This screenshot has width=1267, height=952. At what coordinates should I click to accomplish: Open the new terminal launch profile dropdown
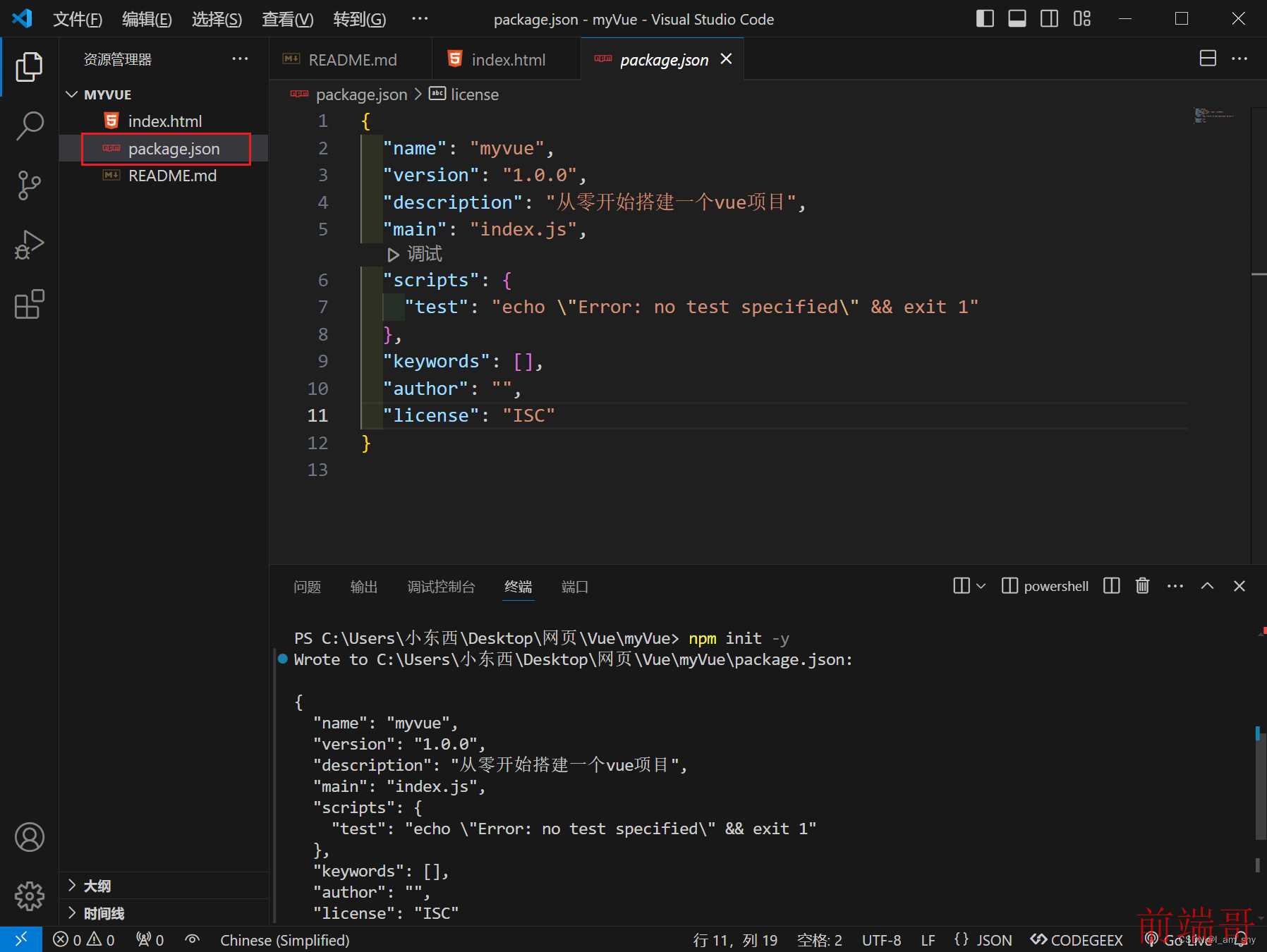point(981,585)
